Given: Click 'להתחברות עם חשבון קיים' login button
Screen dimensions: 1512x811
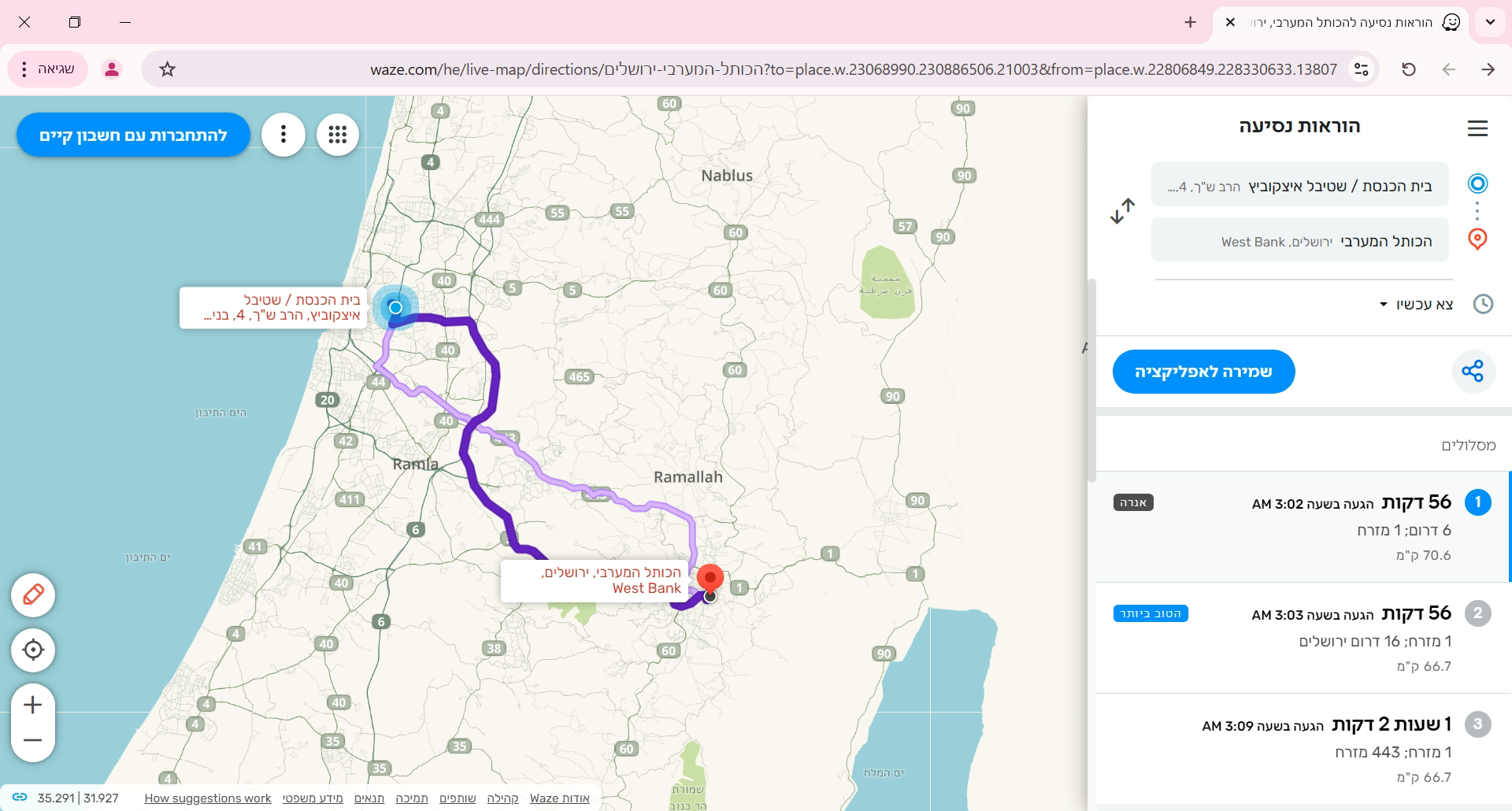Looking at the screenshot, I should click(x=133, y=135).
